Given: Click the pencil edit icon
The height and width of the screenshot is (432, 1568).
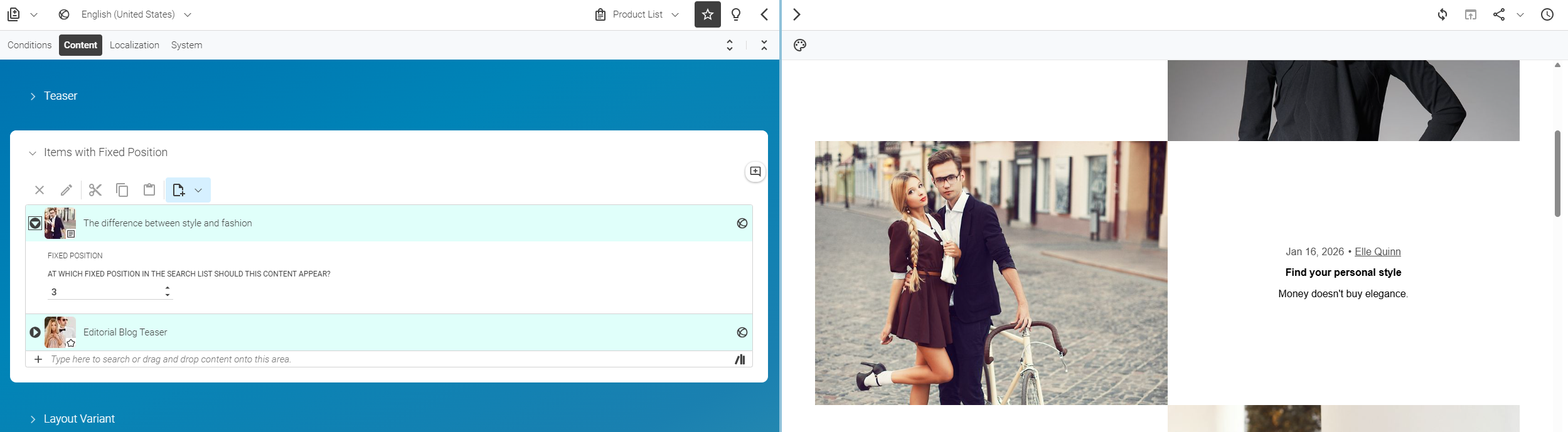Looking at the screenshot, I should tap(67, 190).
